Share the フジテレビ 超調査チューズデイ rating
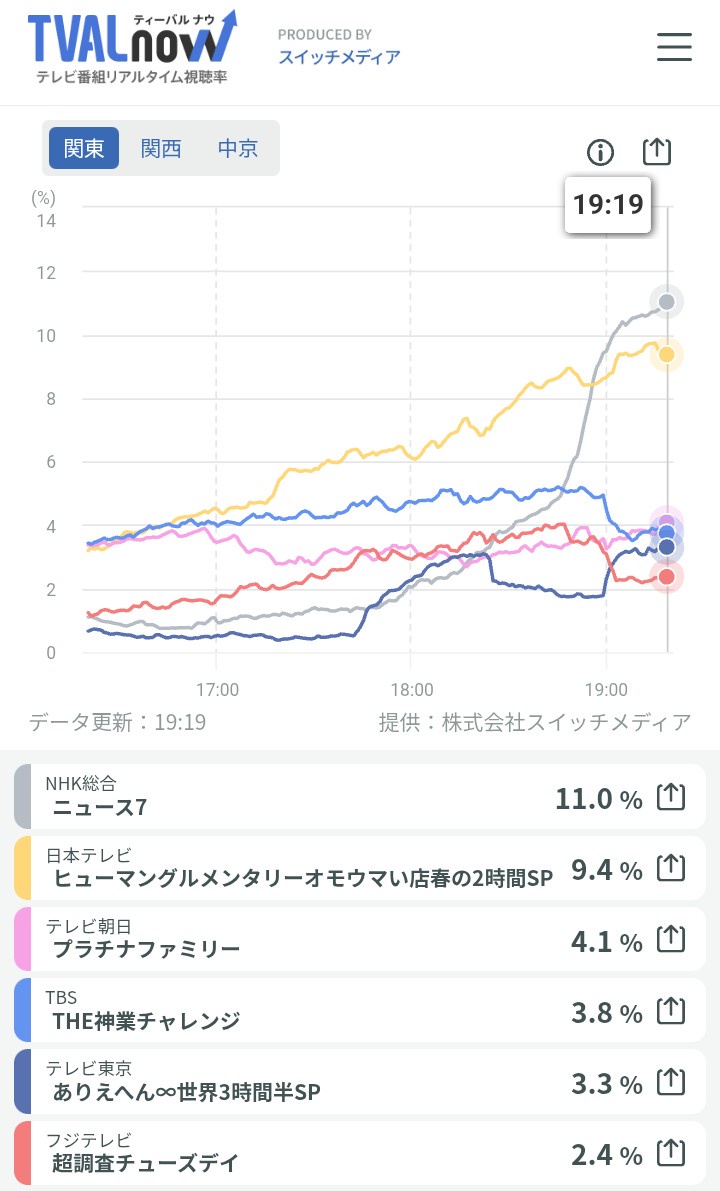720x1191 pixels. 671,1155
